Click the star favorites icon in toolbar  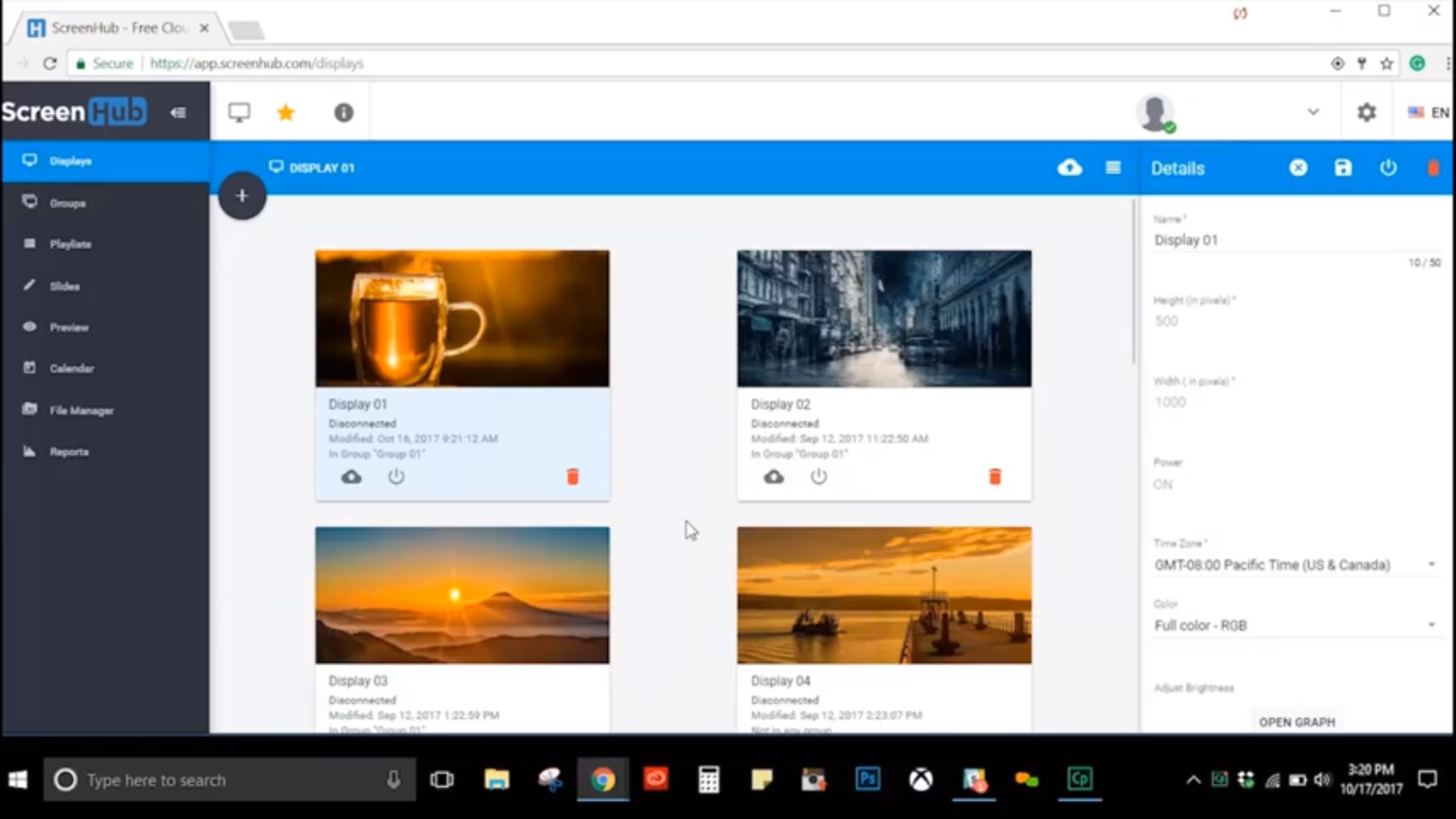pyautogui.click(x=286, y=113)
